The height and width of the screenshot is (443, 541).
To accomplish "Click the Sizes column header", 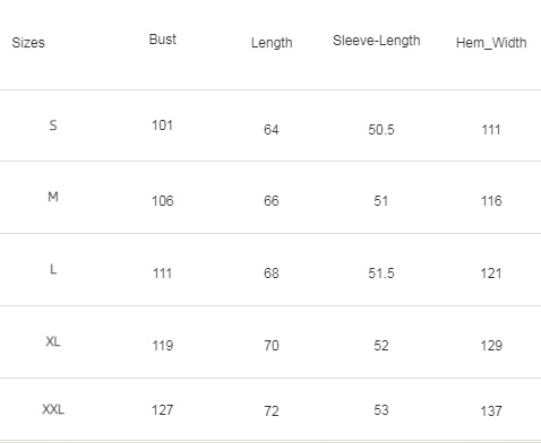I will [28, 43].
